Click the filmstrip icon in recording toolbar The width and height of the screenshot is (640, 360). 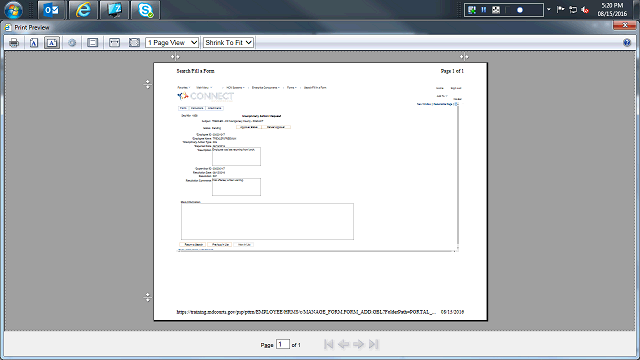[496, 10]
